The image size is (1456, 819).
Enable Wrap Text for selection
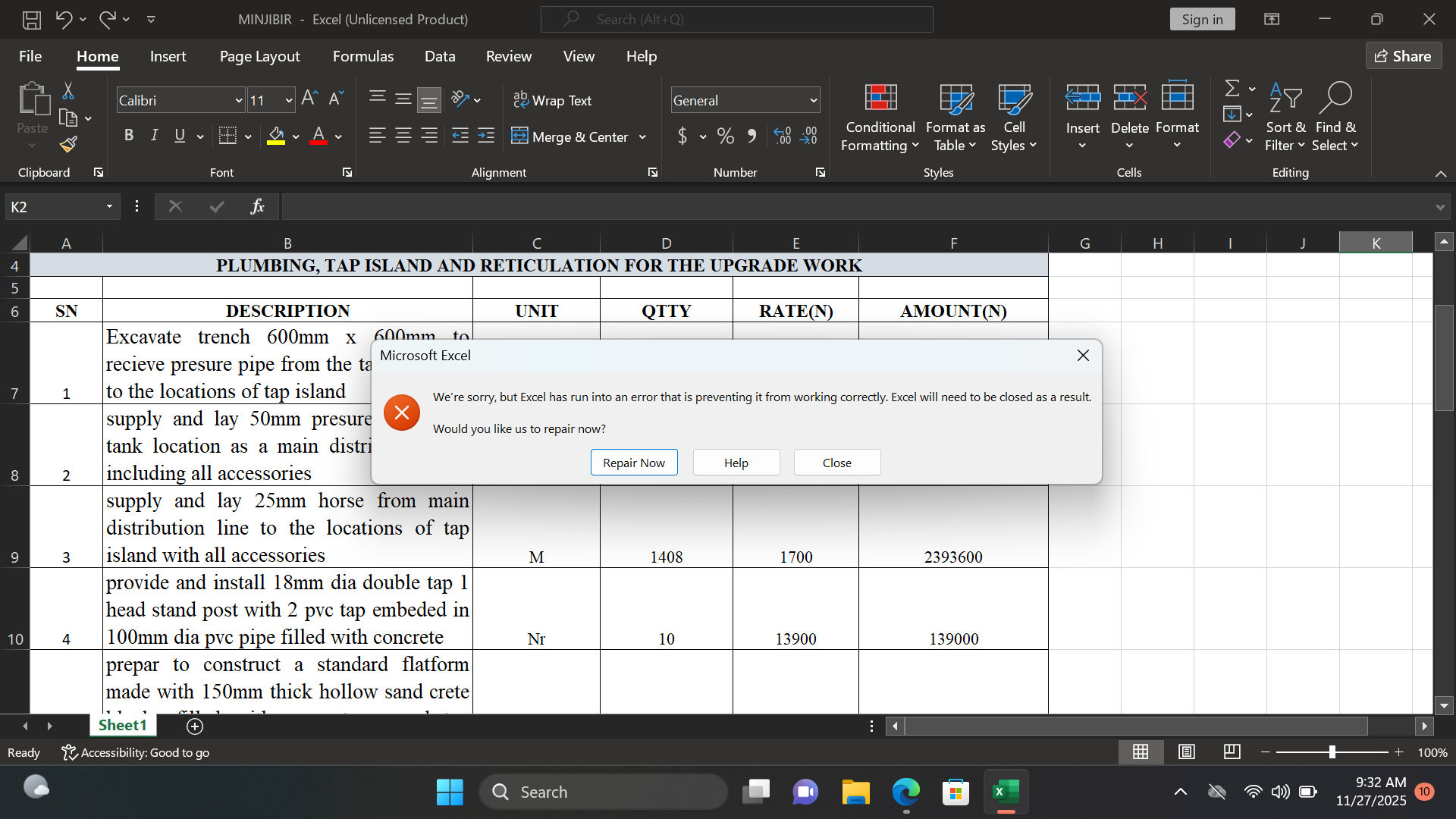click(553, 100)
